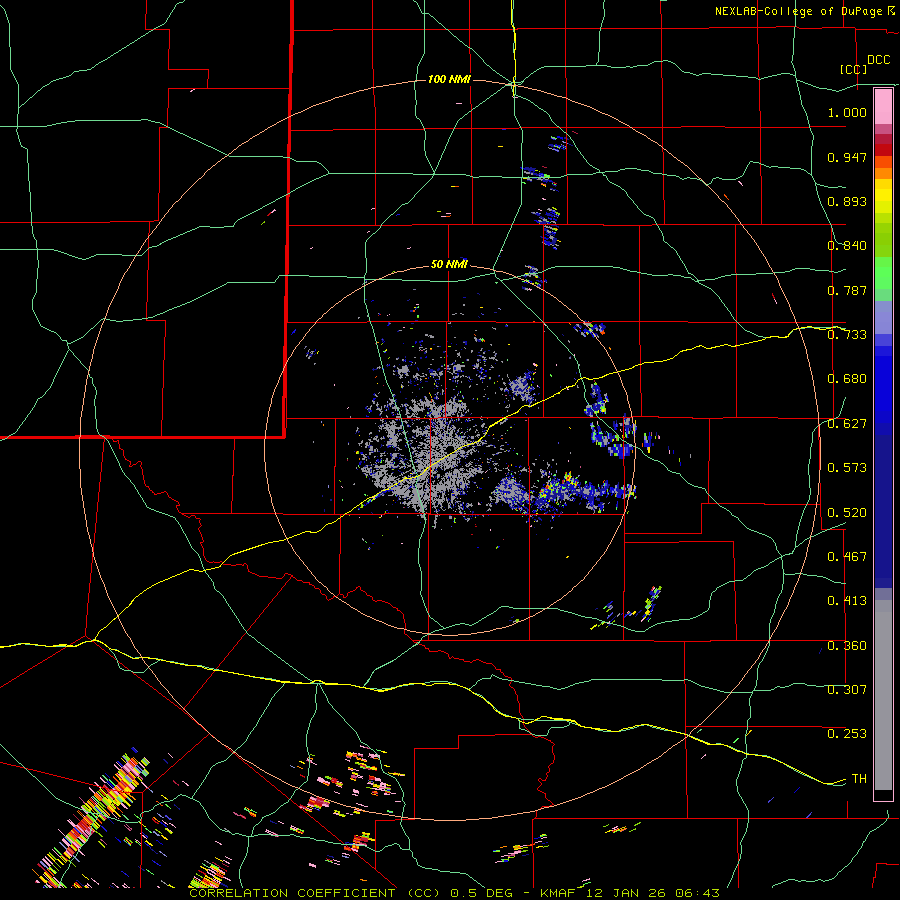Image resolution: width=900 pixels, height=900 pixels.
Task: Select the 0.840 scale value
Action: [x=847, y=246]
